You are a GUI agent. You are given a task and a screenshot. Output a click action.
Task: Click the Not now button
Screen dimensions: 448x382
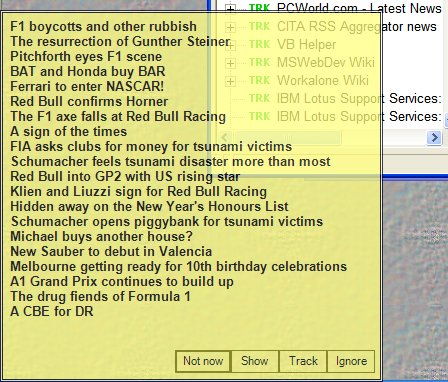(203, 361)
